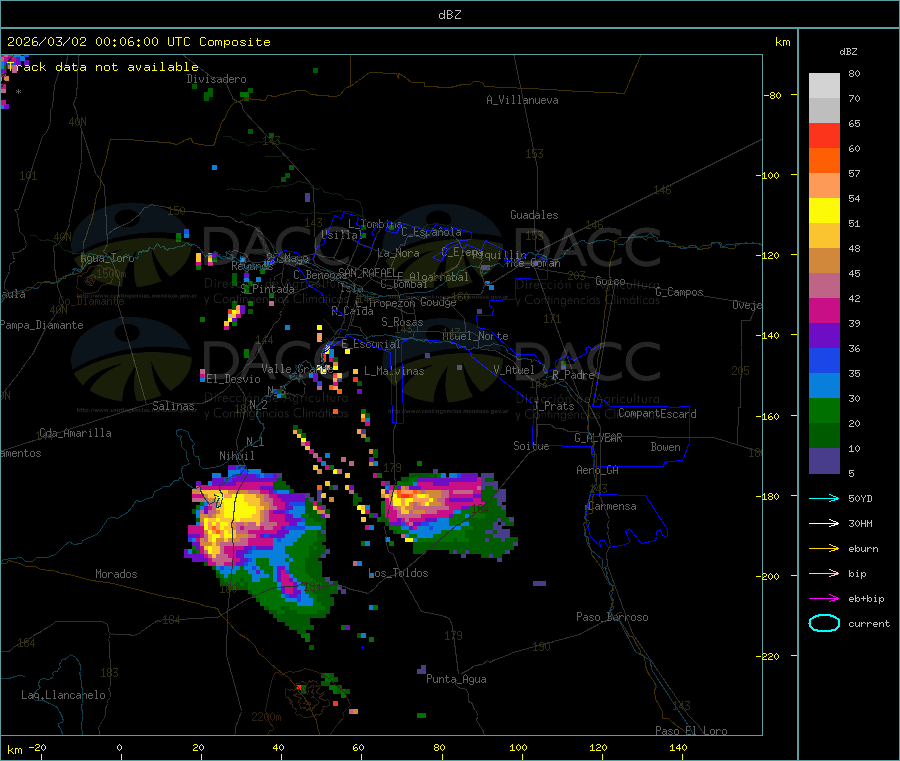Screen dimensions: 900x761
Task: Click the G_Campos map label
Action: 680,292
